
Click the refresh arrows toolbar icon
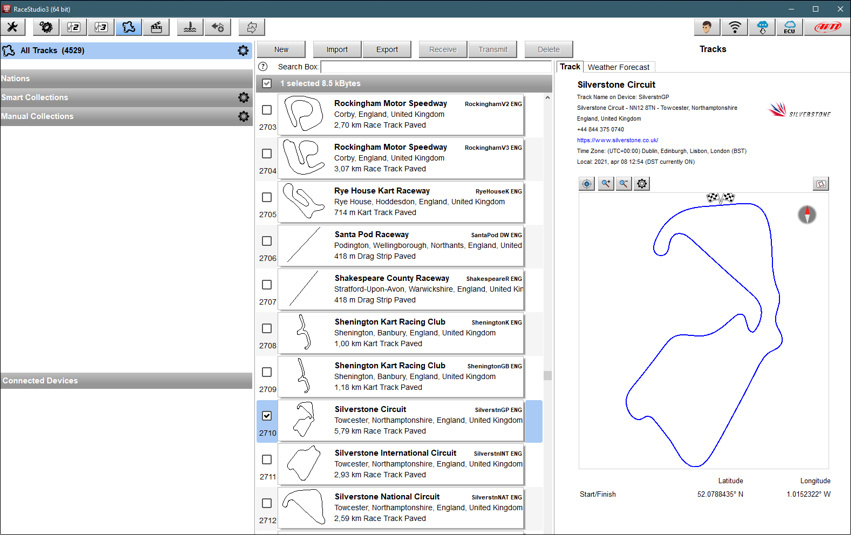coord(251,27)
